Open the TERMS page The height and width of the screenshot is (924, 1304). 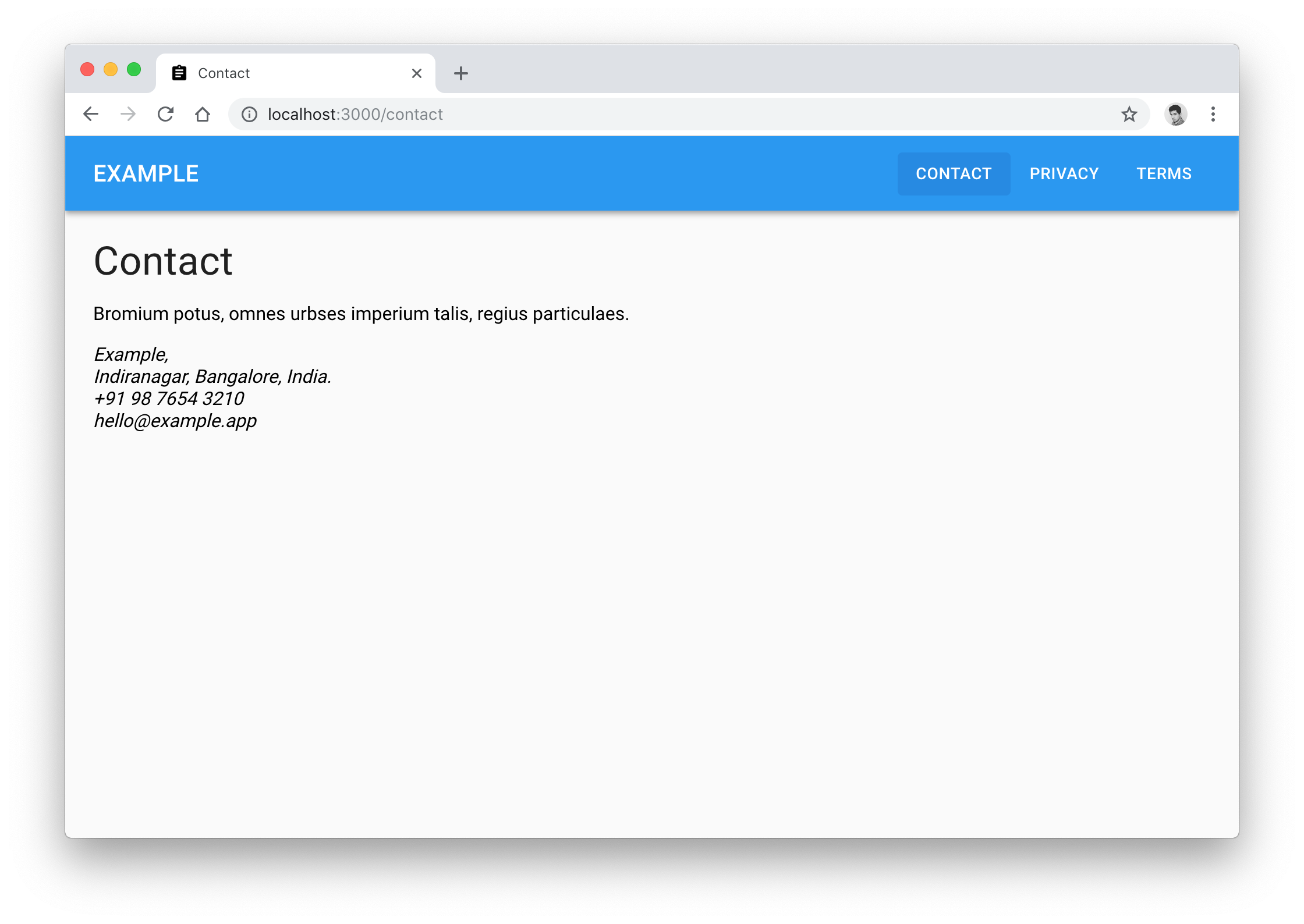click(1163, 173)
